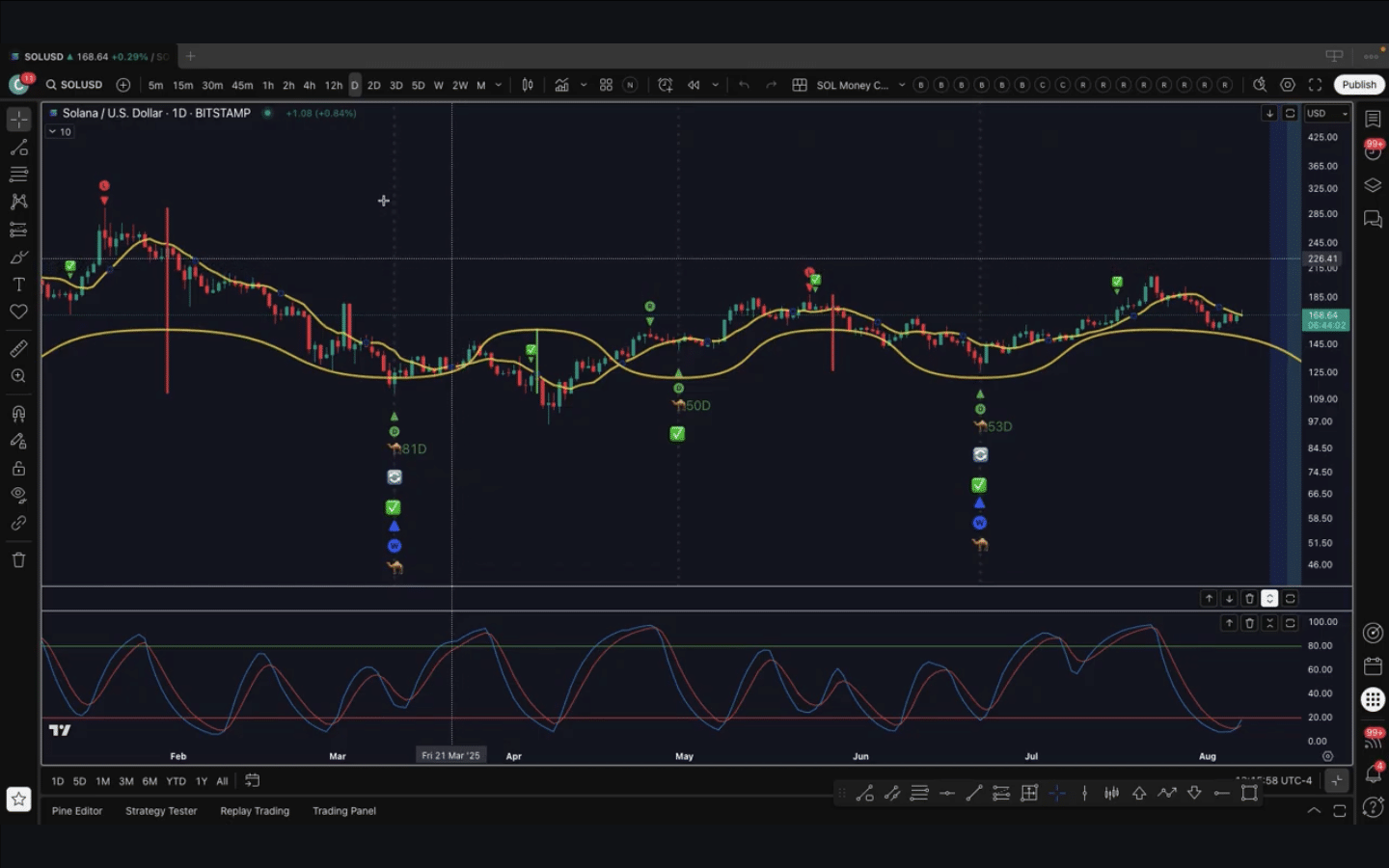This screenshot has height=868, width=1389.
Task: Open the watchlist panel icon
Action: tap(1373, 119)
